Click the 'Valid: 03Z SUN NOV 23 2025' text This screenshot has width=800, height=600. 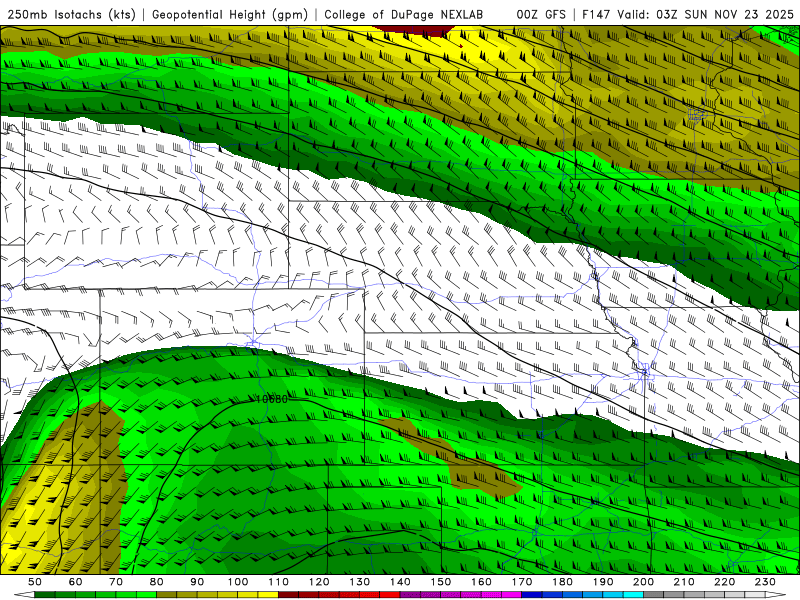[x=706, y=14]
